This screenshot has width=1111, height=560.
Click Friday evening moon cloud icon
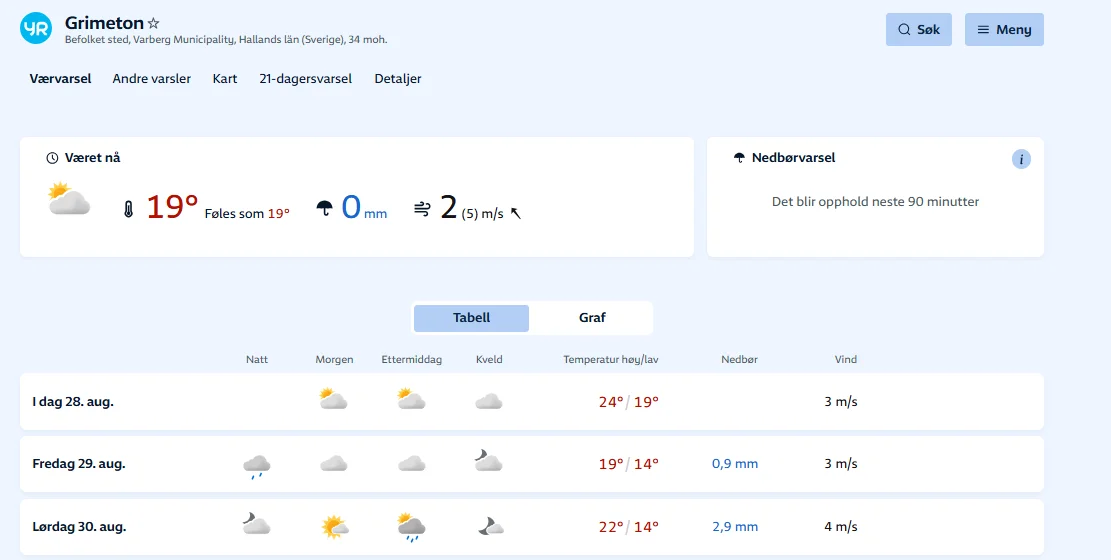click(488, 461)
